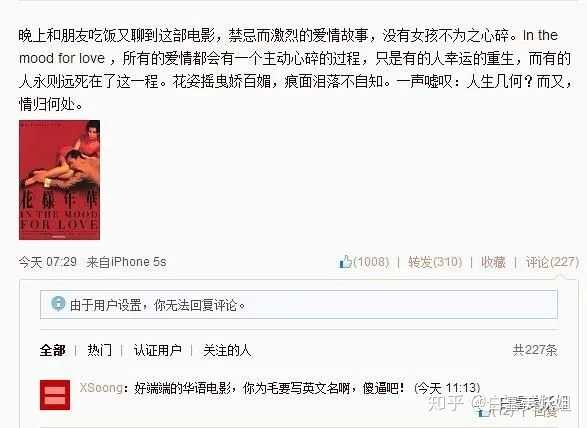Open the 评论(227) comments link
Viewport: 587px width, 428px height.
(x=553, y=262)
